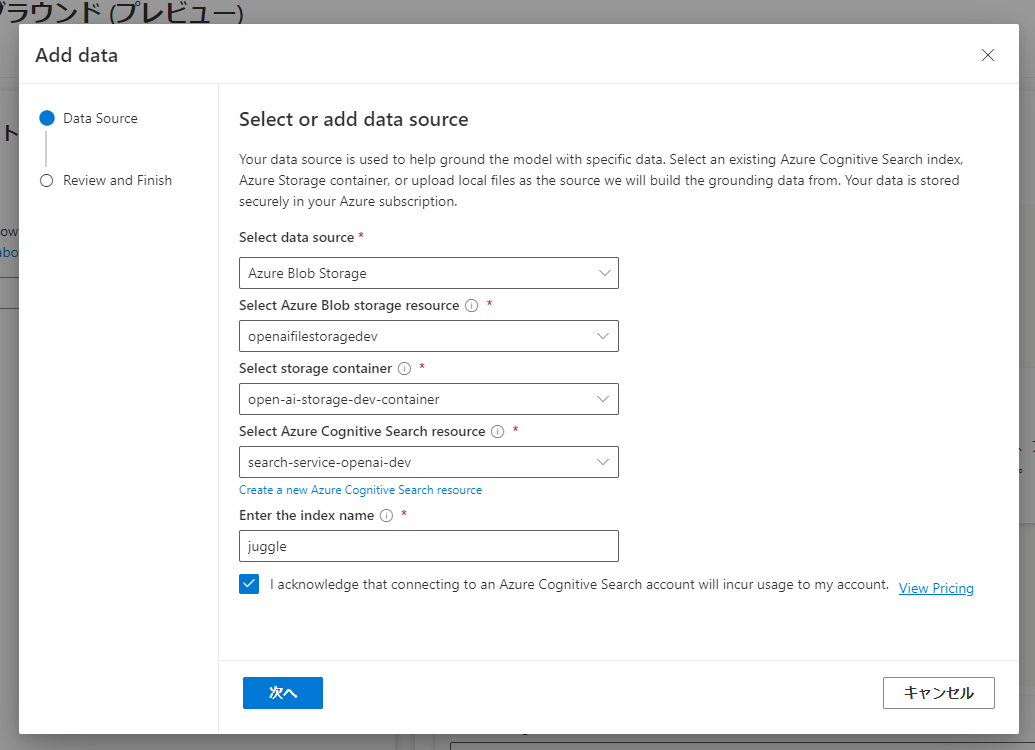This screenshot has width=1035, height=750.
Task: Uncheck the Cognitive Search usage acknowledgment checkbox
Action: [249, 584]
